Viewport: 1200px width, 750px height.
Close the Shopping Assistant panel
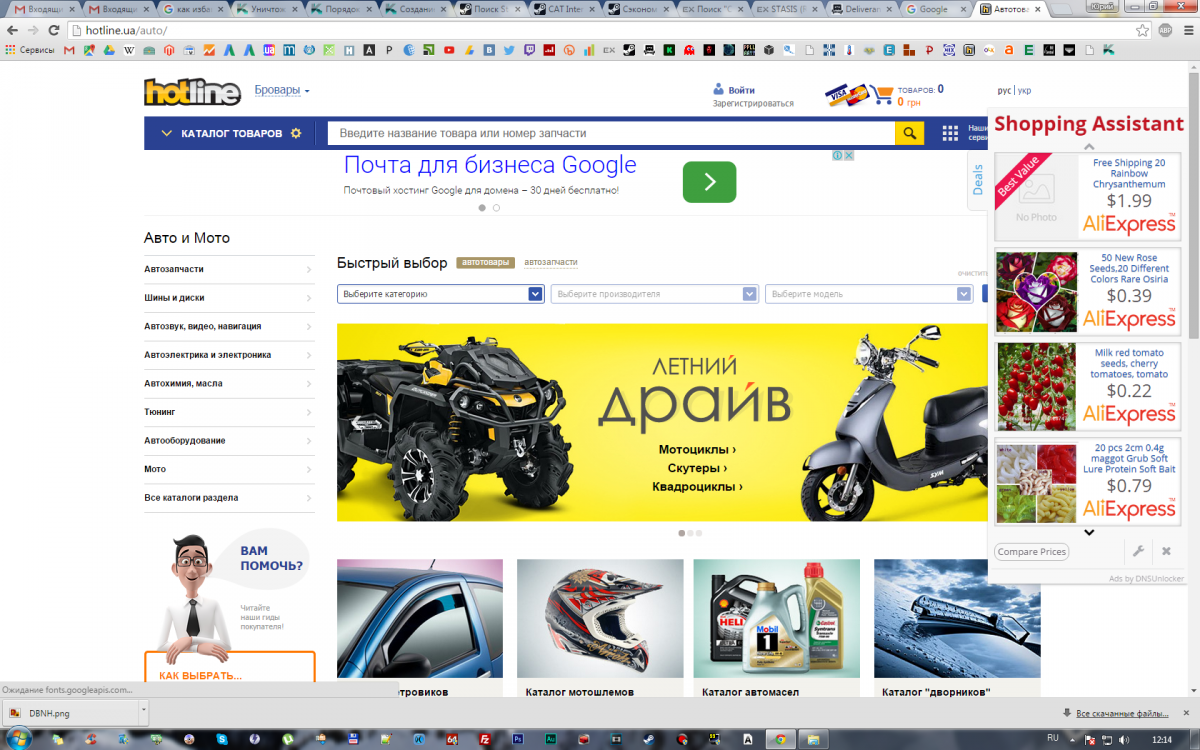(x=1166, y=552)
